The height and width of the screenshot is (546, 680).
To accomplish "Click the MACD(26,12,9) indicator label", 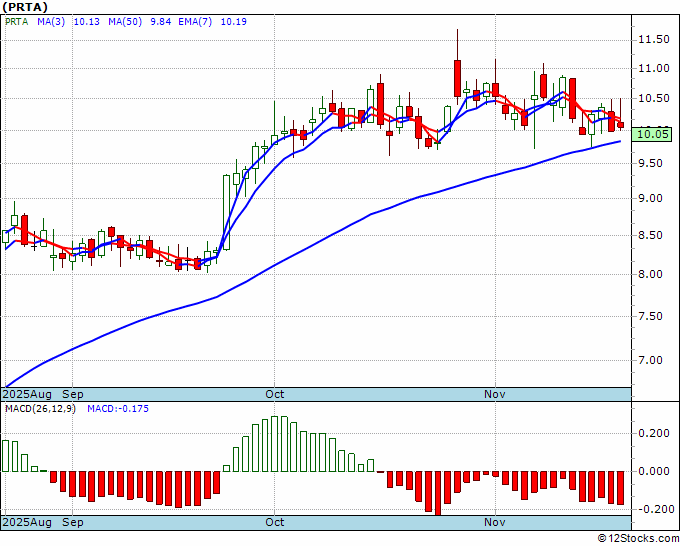I will [x=40, y=409].
